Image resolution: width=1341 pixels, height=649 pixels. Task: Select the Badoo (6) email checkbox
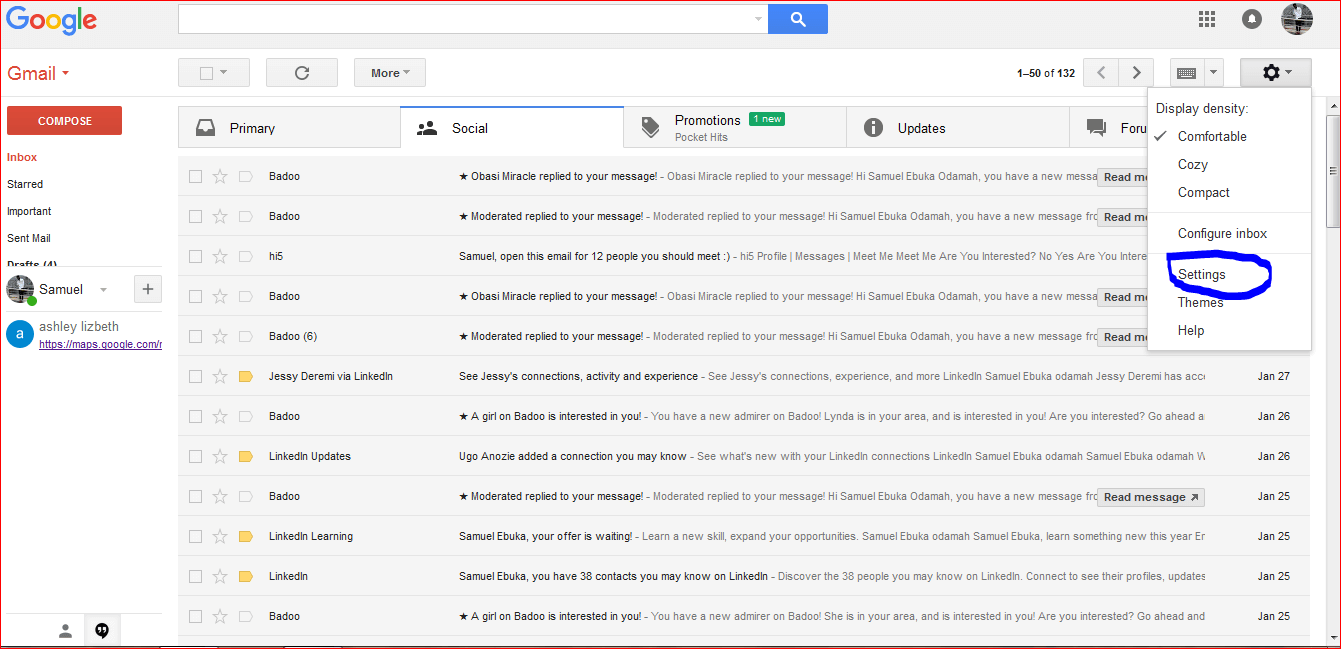point(195,336)
